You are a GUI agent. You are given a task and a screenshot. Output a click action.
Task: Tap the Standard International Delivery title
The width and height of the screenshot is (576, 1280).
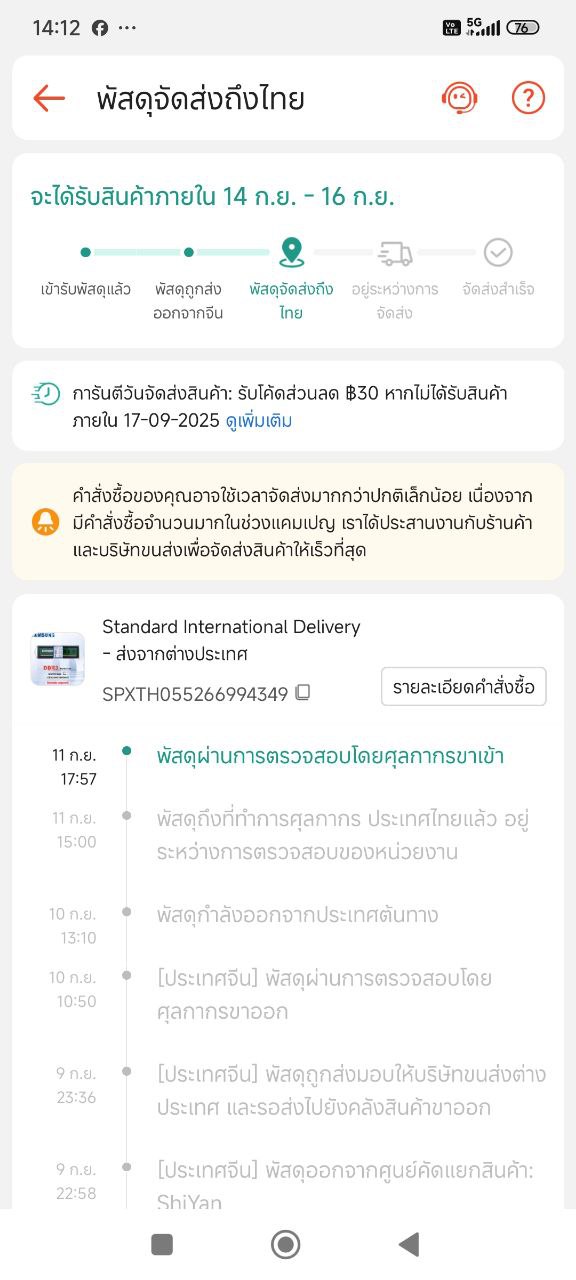(x=231, y=627)
